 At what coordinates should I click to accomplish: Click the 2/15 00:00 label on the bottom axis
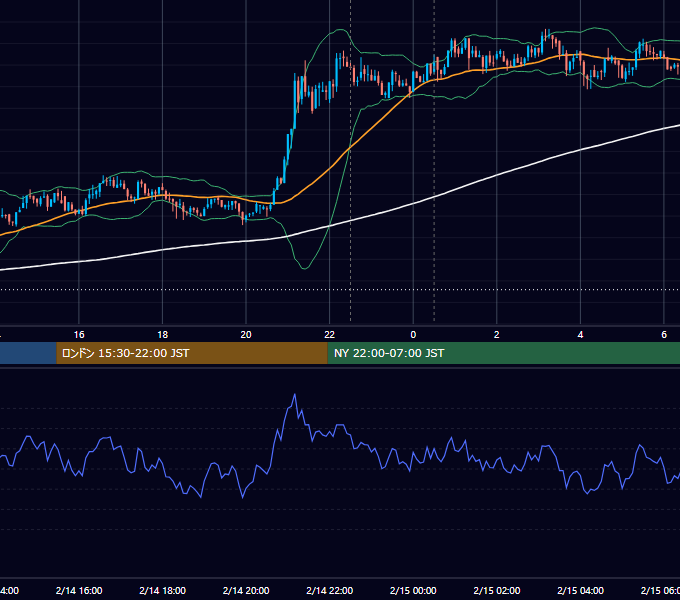point(413,591)
